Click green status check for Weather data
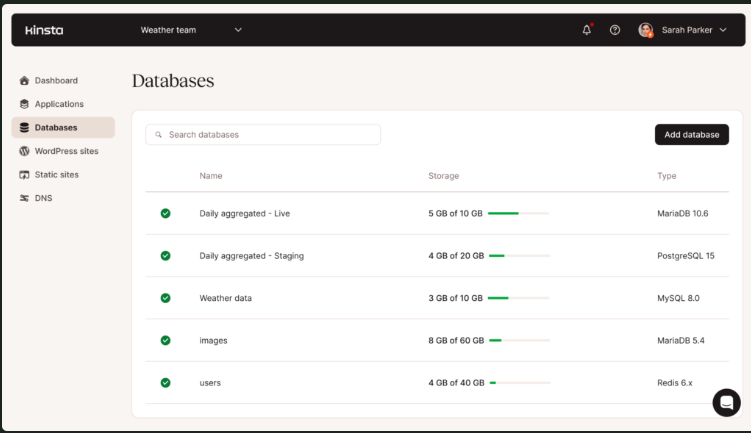The height and width of the screenshot is (433, 751). click(165, 298)
